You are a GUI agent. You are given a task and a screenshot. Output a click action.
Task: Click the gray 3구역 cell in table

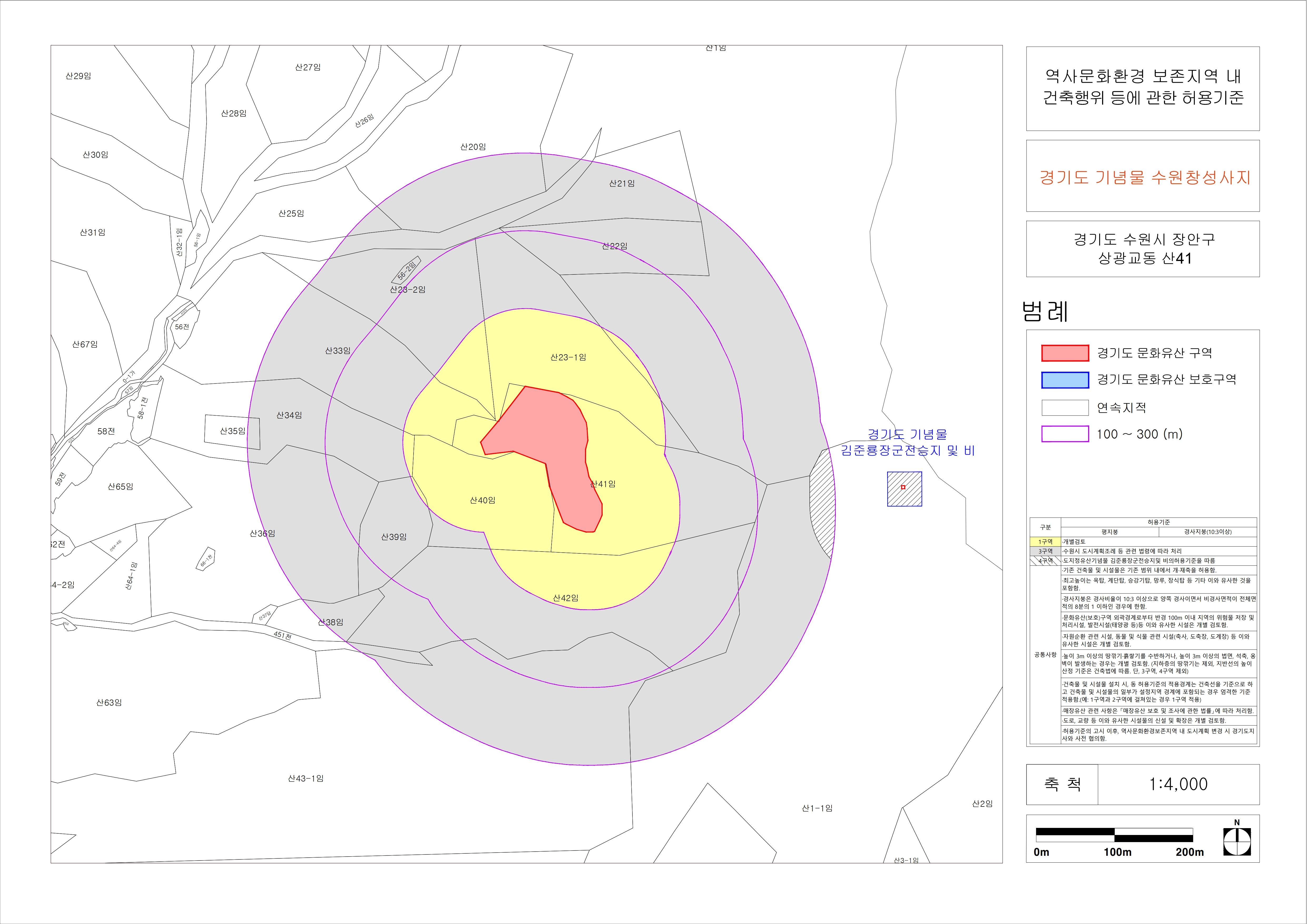tap(1045, 551)
